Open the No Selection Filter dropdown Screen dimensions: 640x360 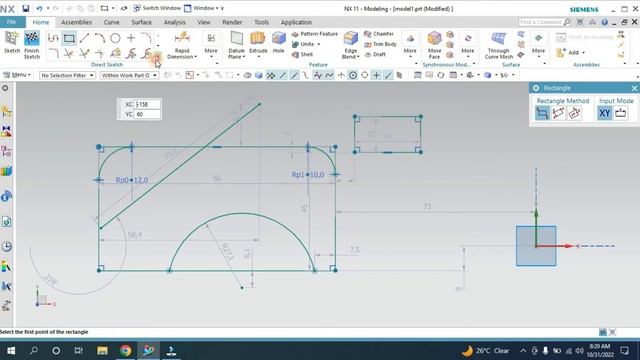coord(67,75)
